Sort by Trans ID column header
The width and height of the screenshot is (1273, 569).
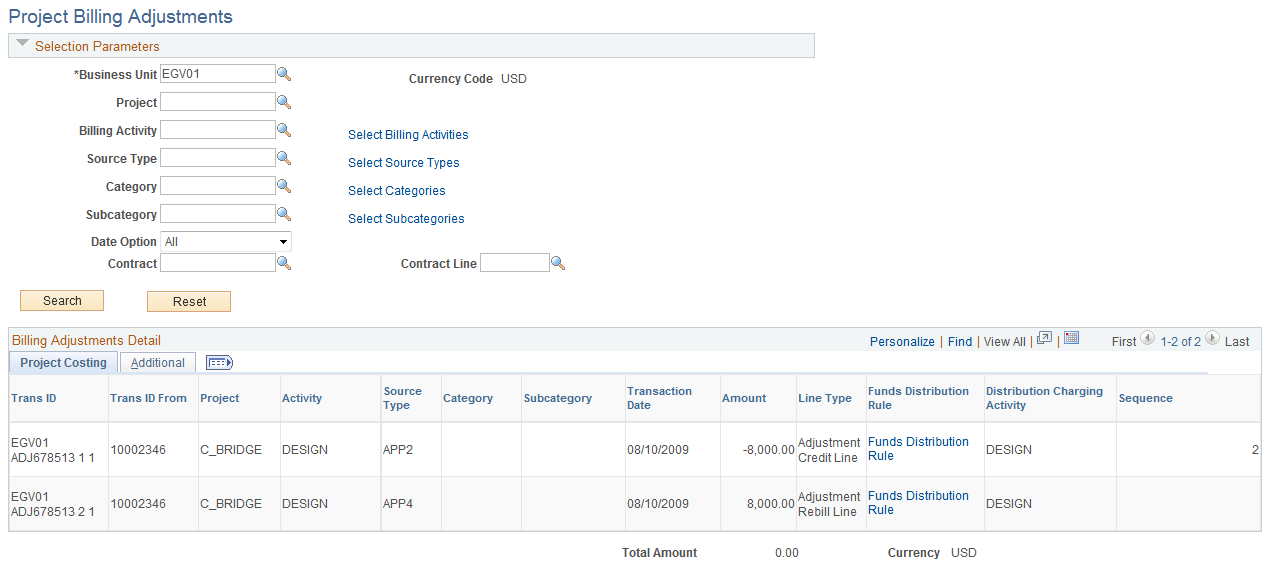pos(34,398)
